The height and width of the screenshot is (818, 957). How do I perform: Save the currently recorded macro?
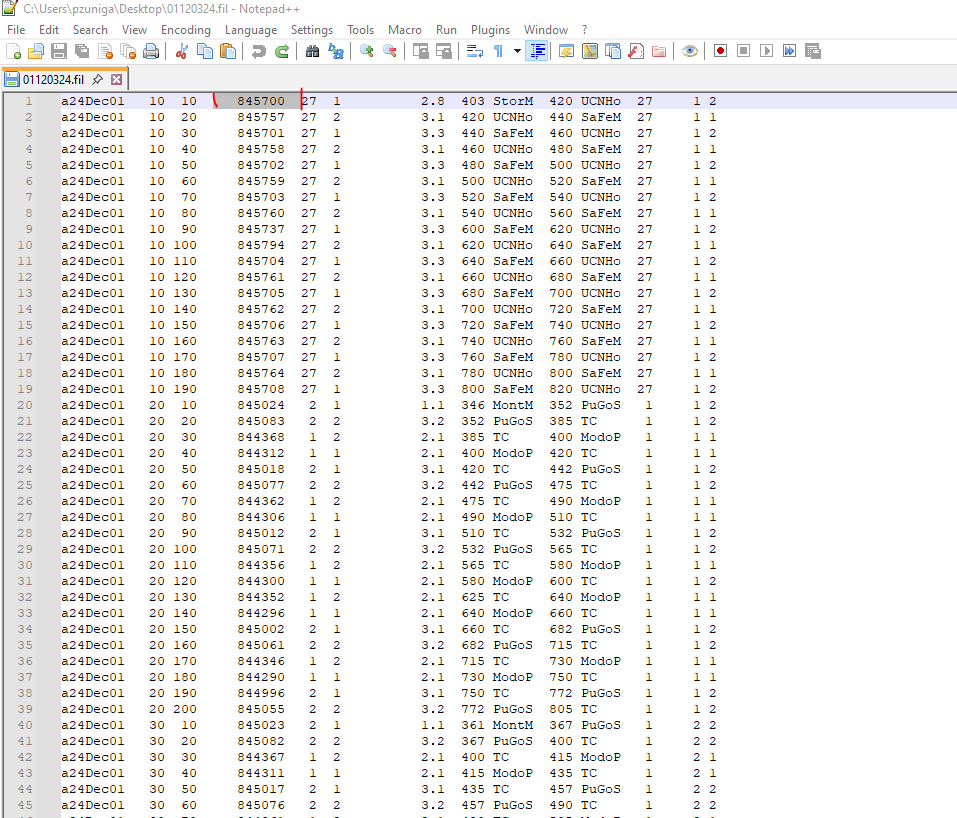click(x=812, y=51)
